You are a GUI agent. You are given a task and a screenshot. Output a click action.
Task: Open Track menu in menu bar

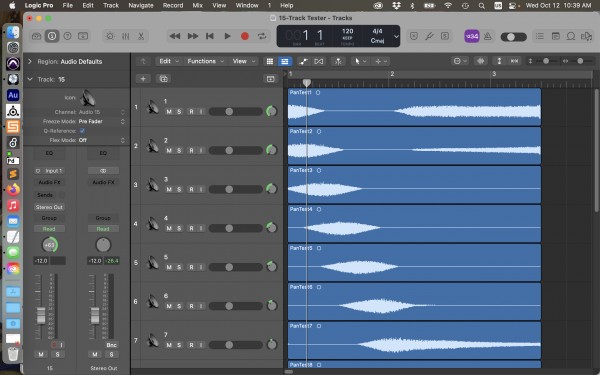coord(111,5)
